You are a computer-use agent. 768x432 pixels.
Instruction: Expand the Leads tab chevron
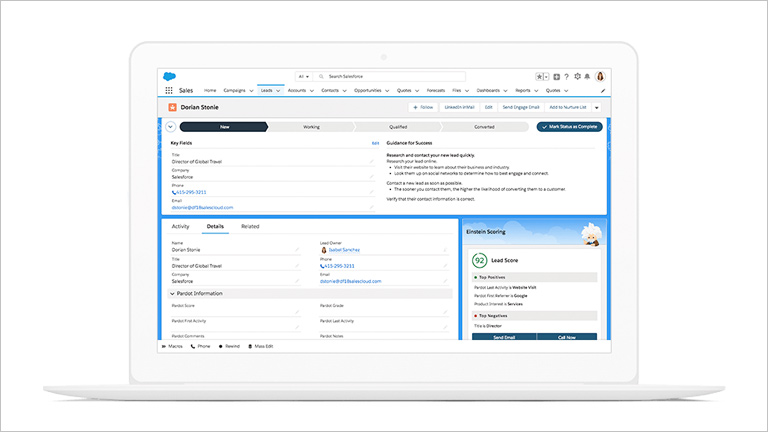[x=278, y=91]
